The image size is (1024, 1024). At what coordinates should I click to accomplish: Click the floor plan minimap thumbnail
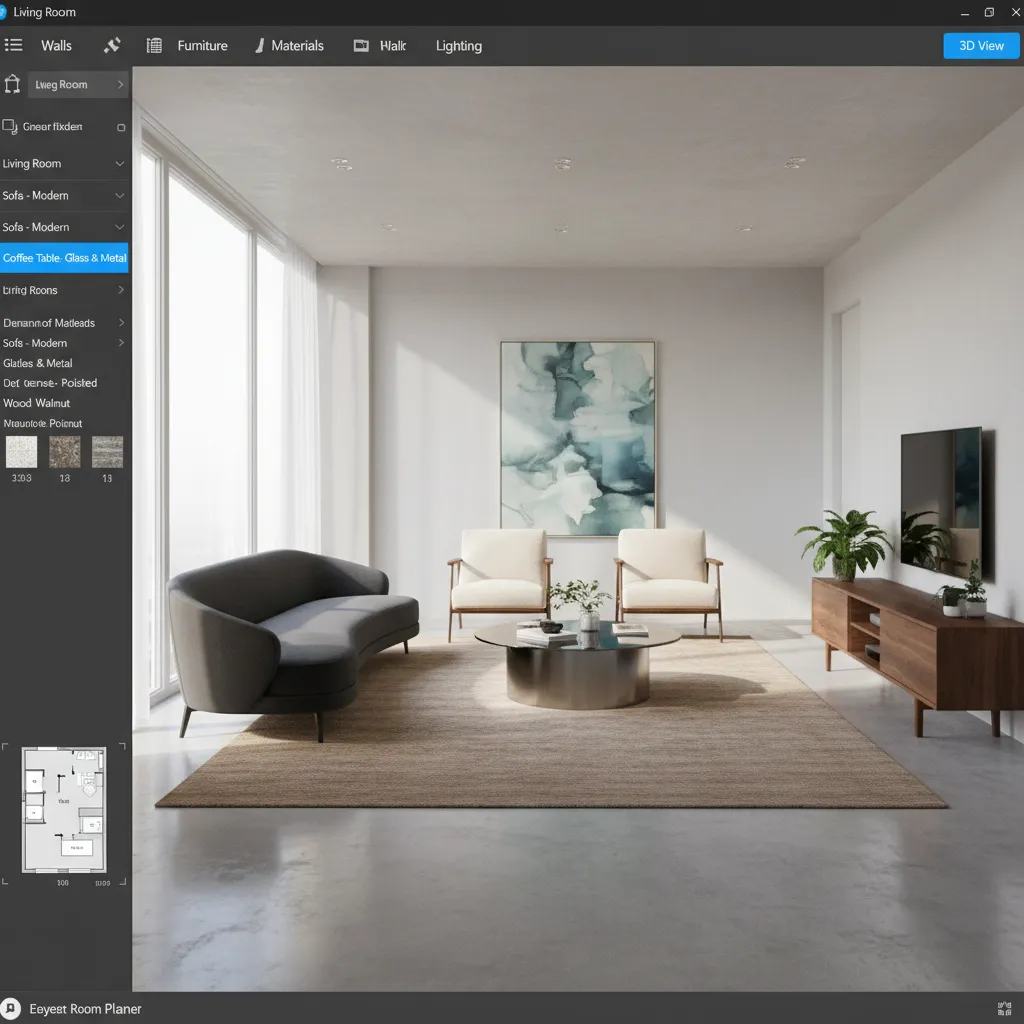pyautogui.click(x=64, y=810)
